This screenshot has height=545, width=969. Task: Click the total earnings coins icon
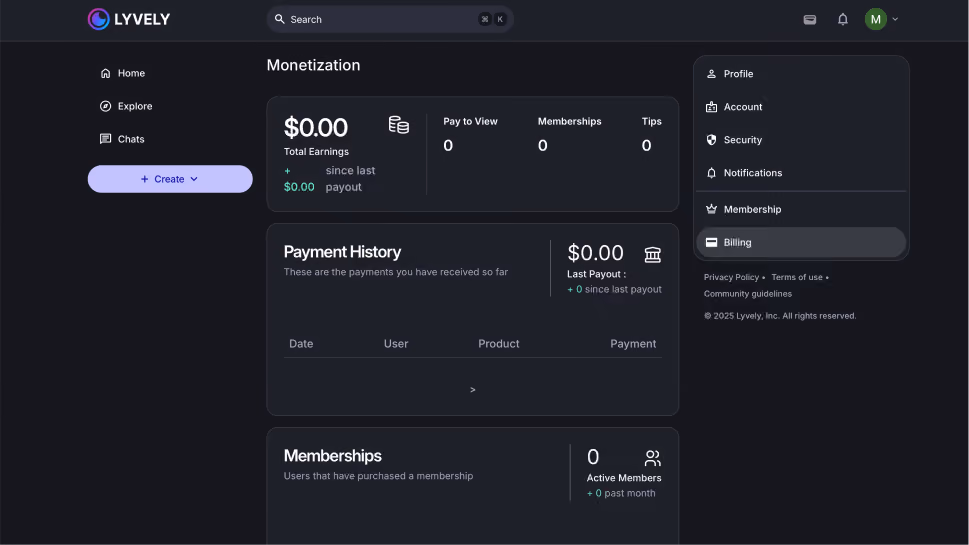tap(399, 125)
